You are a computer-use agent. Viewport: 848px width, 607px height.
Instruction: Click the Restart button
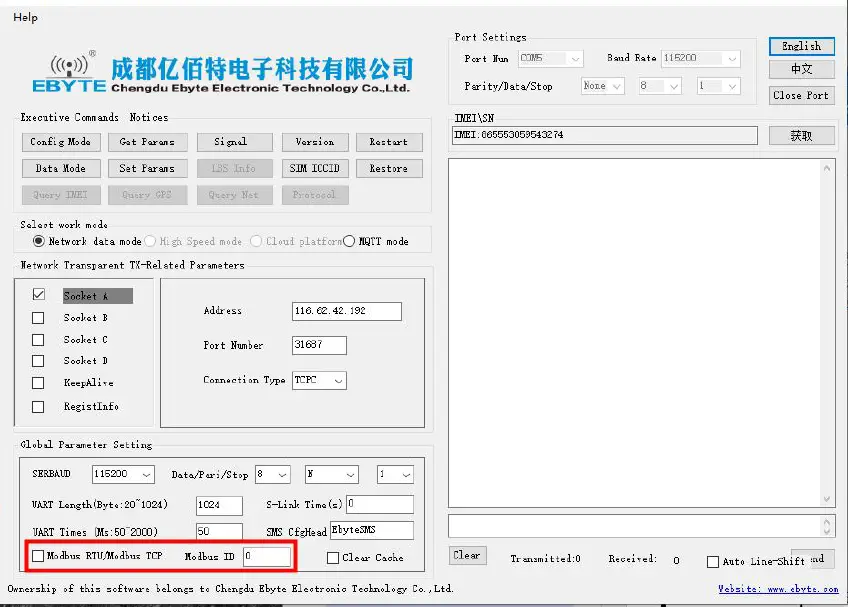389,142
